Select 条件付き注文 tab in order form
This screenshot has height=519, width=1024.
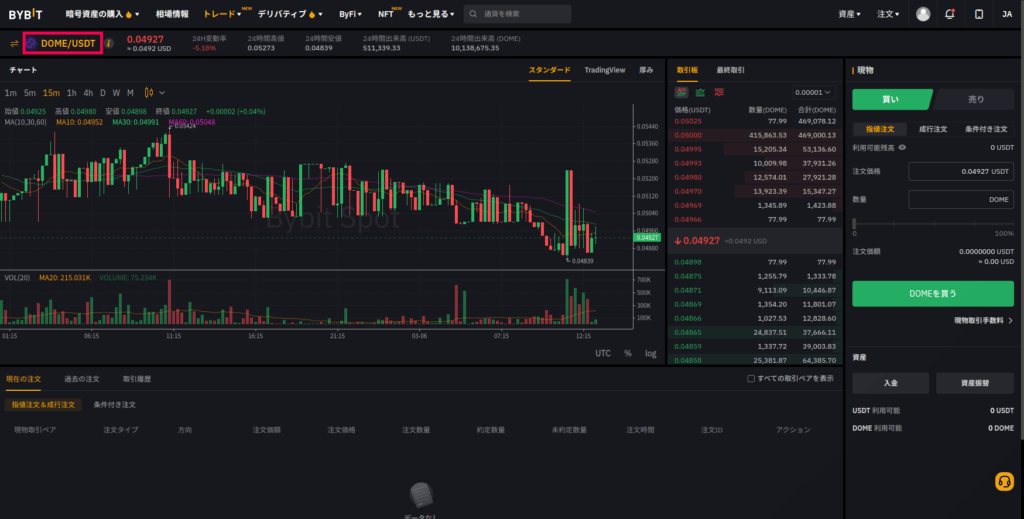[x=986, y=129]
